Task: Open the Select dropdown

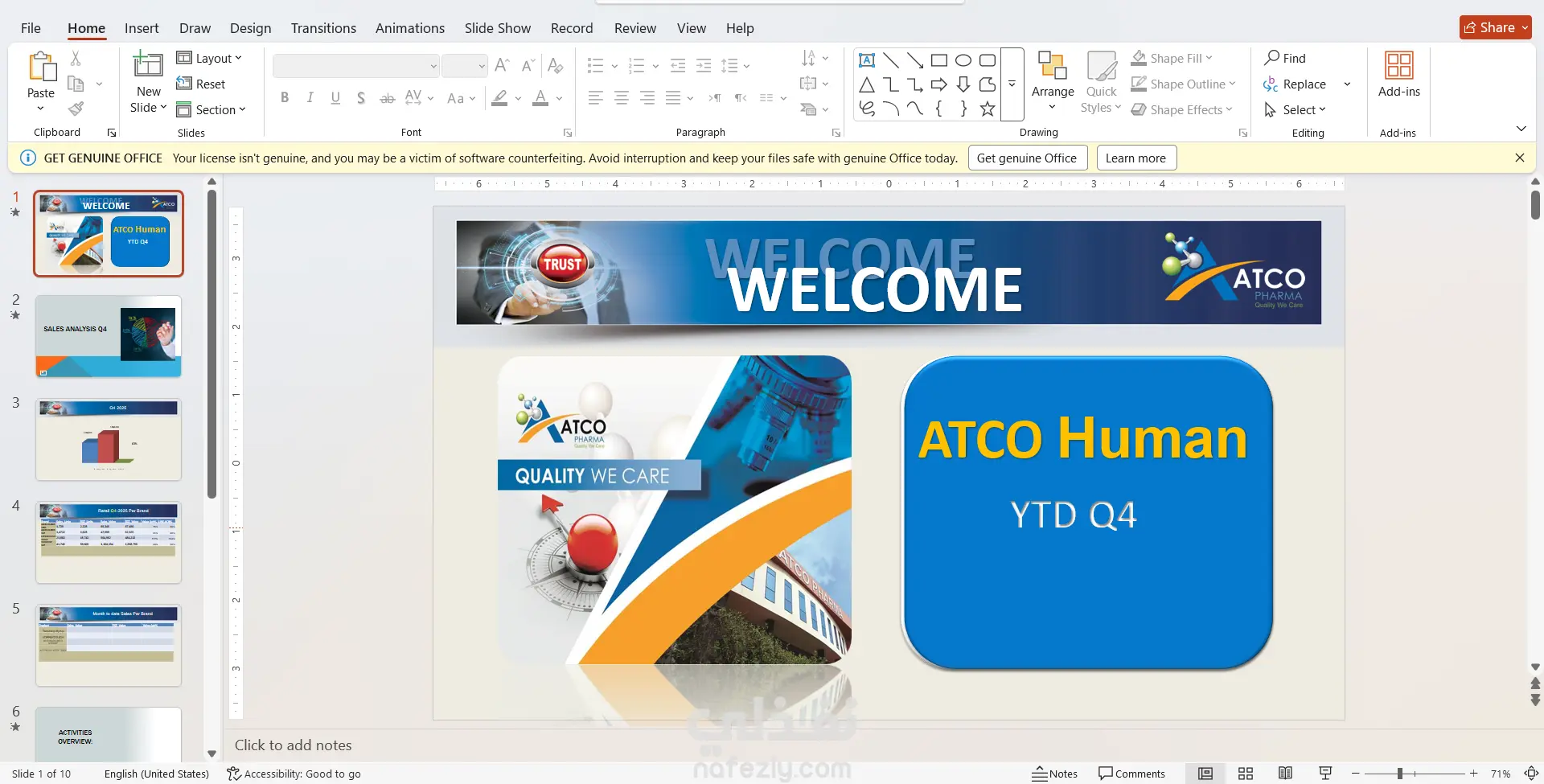Action: tap(1295, 109)
